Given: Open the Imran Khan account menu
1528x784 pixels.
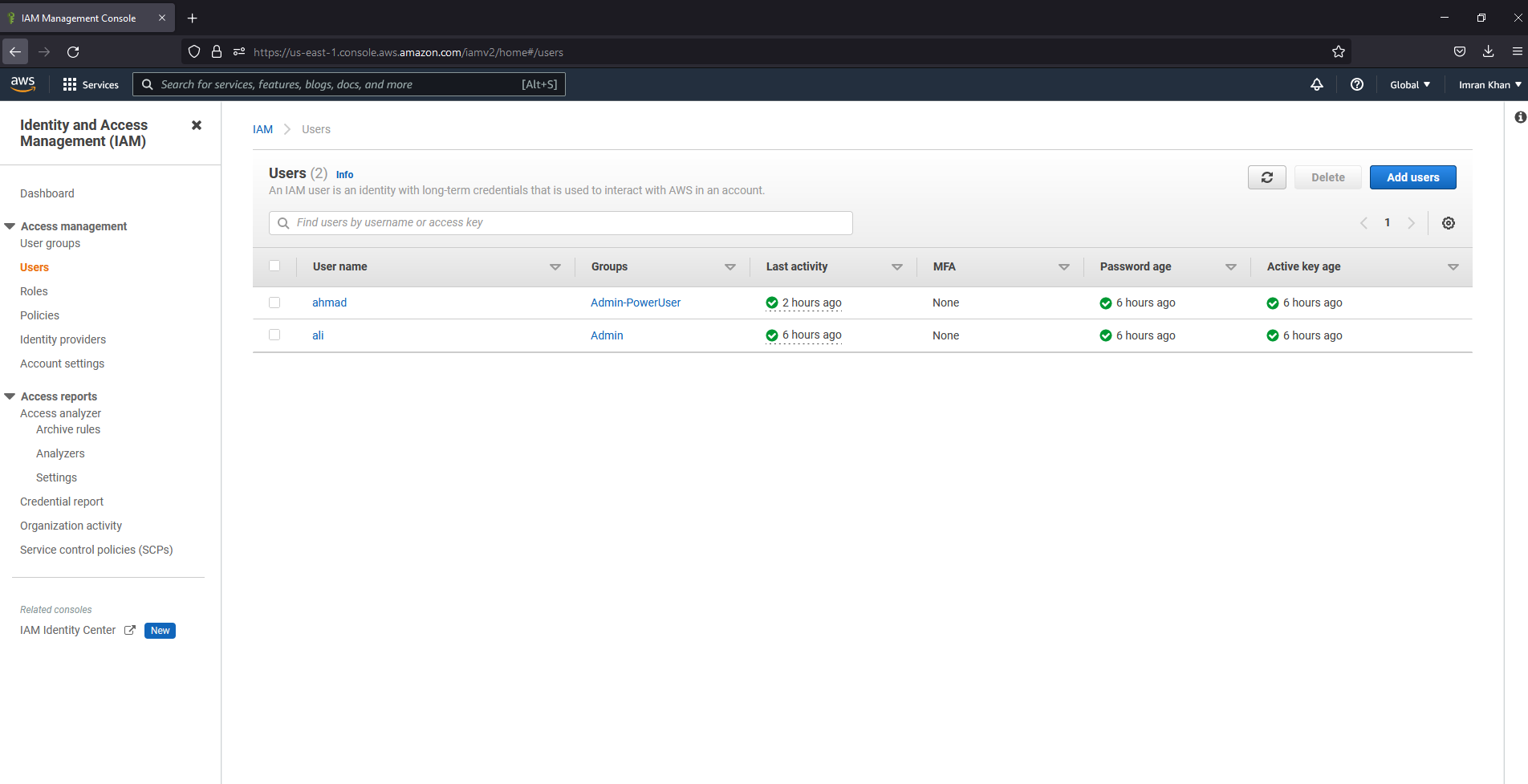Looking at the screenshot, I should click(x=1489, y=84).
